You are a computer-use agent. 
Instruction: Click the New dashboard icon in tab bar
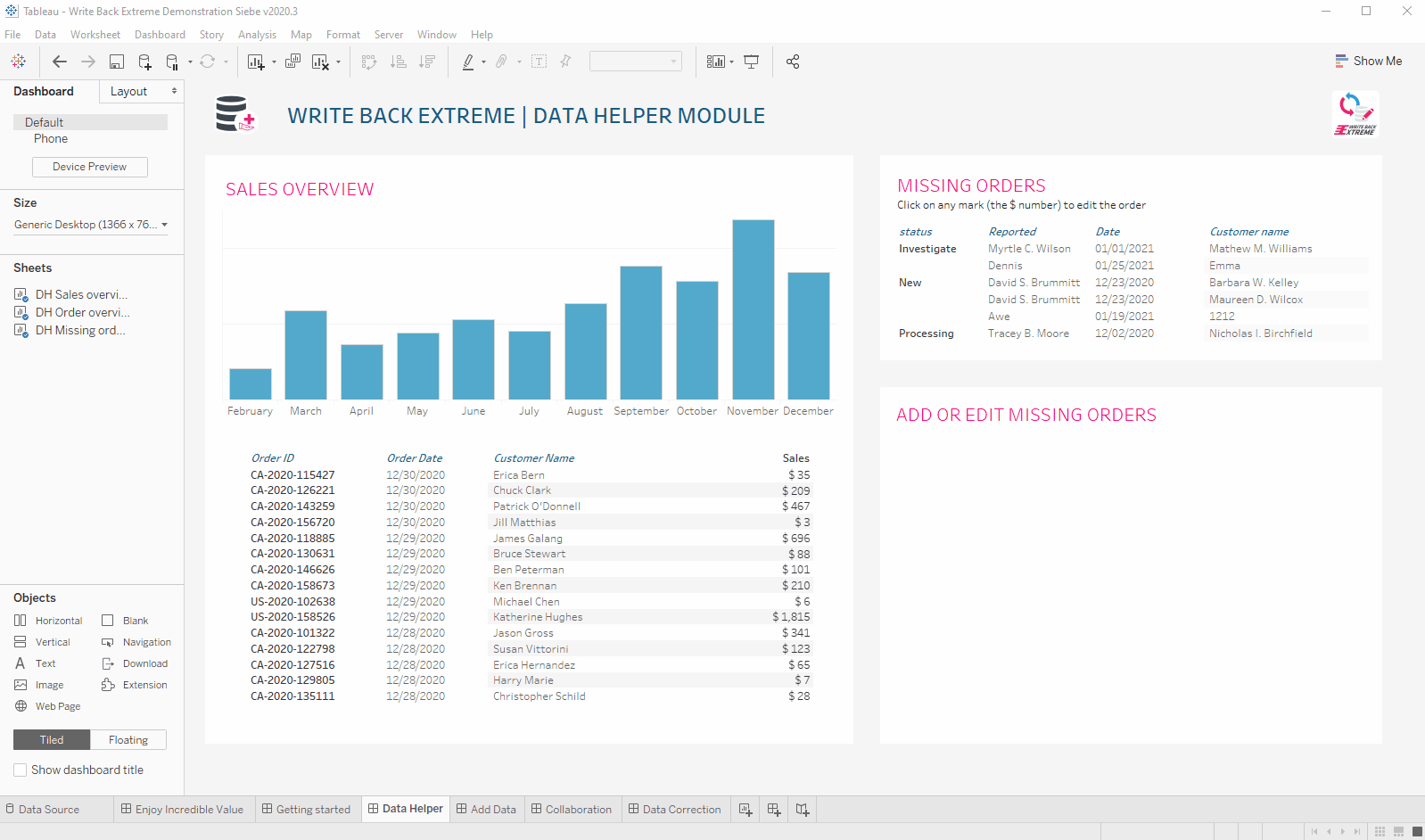click(x=773, y=810)
